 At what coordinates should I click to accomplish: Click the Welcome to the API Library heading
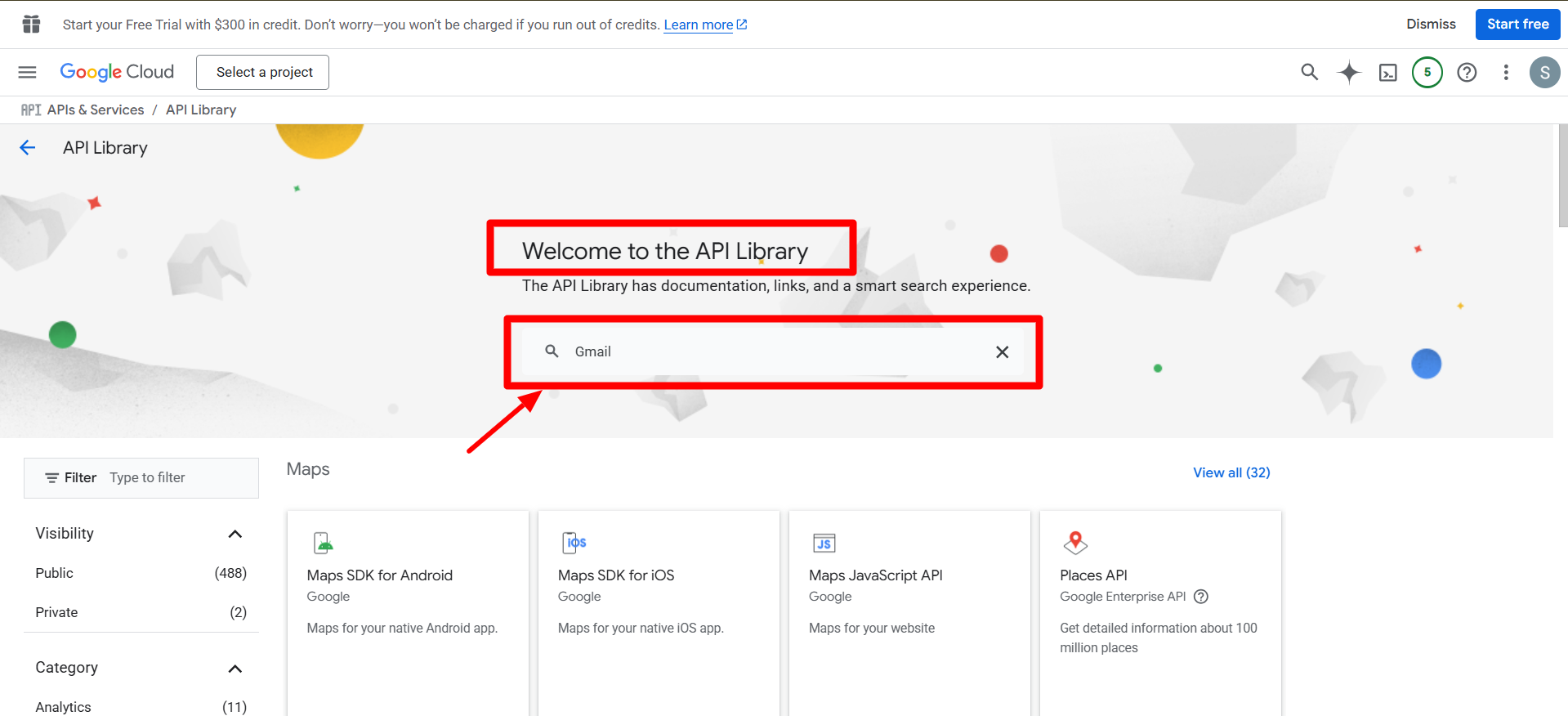[665, 251]
